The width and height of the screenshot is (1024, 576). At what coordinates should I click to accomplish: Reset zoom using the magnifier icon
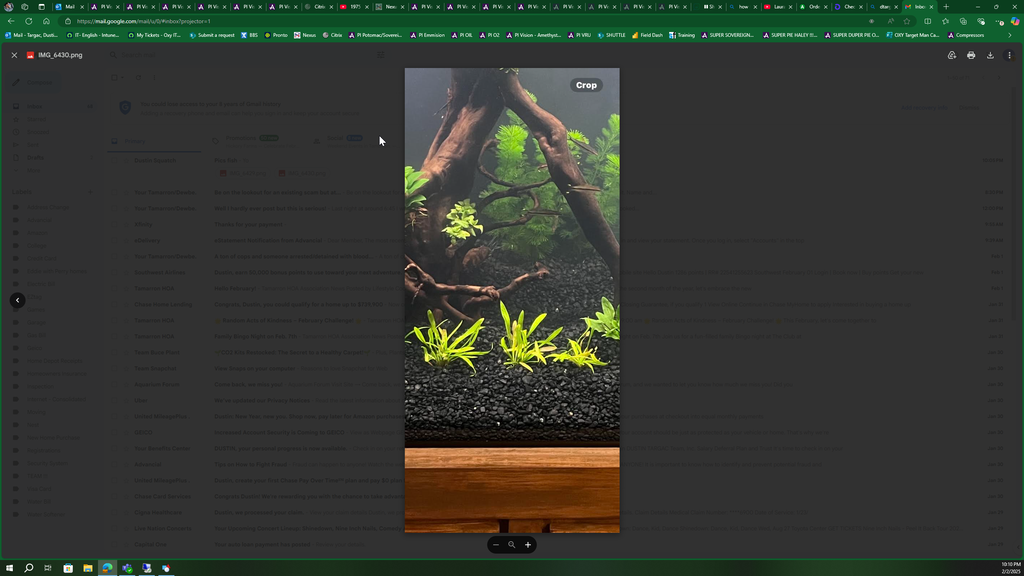511,545
